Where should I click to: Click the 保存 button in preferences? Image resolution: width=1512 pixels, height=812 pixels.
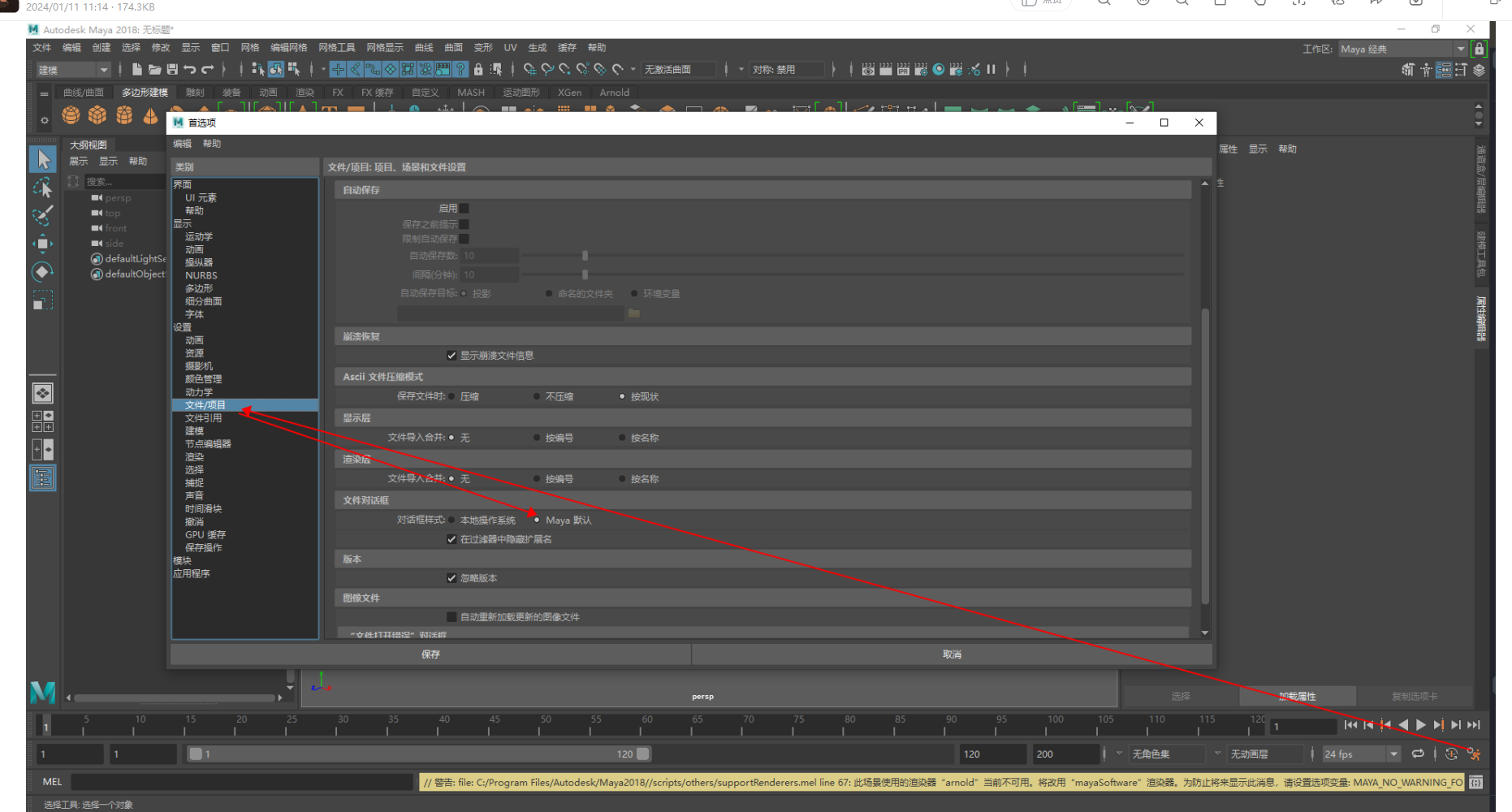click(430, 654)
